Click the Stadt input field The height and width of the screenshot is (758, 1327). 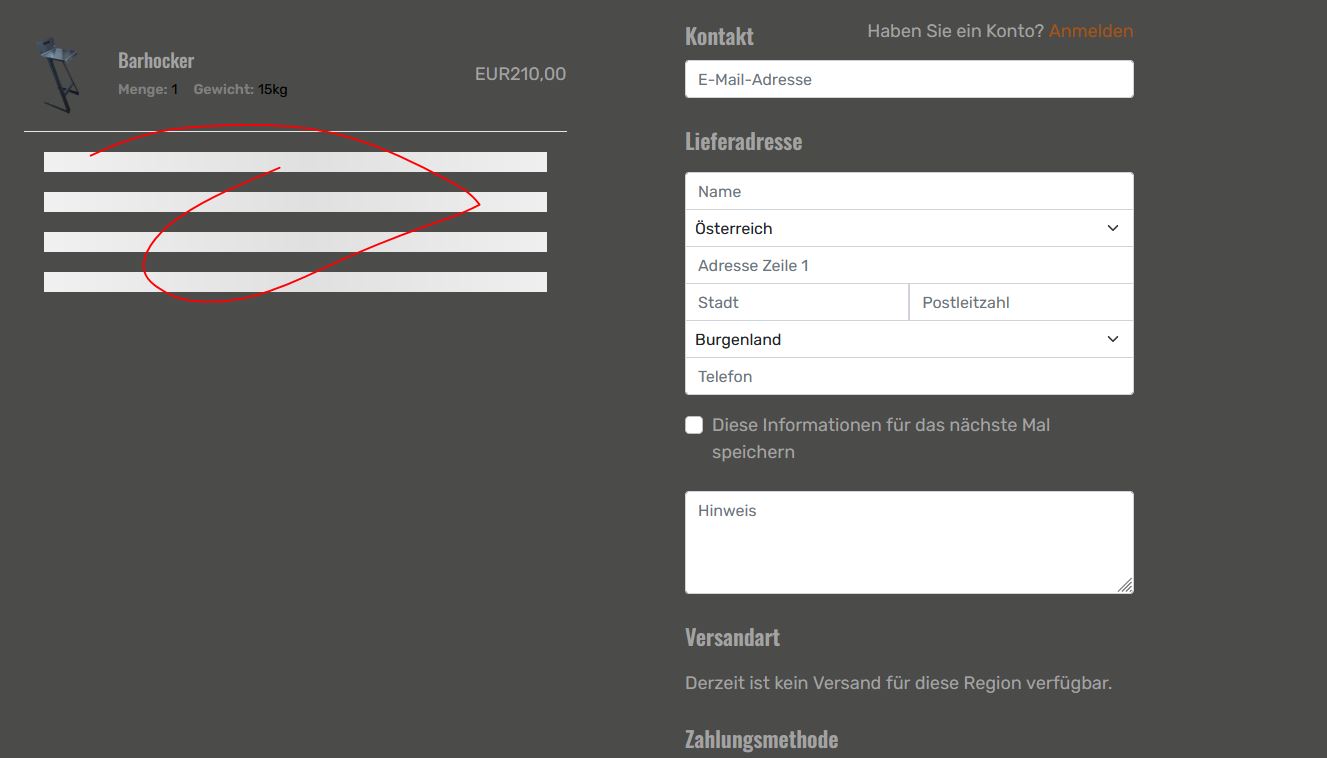click(796, 303)
